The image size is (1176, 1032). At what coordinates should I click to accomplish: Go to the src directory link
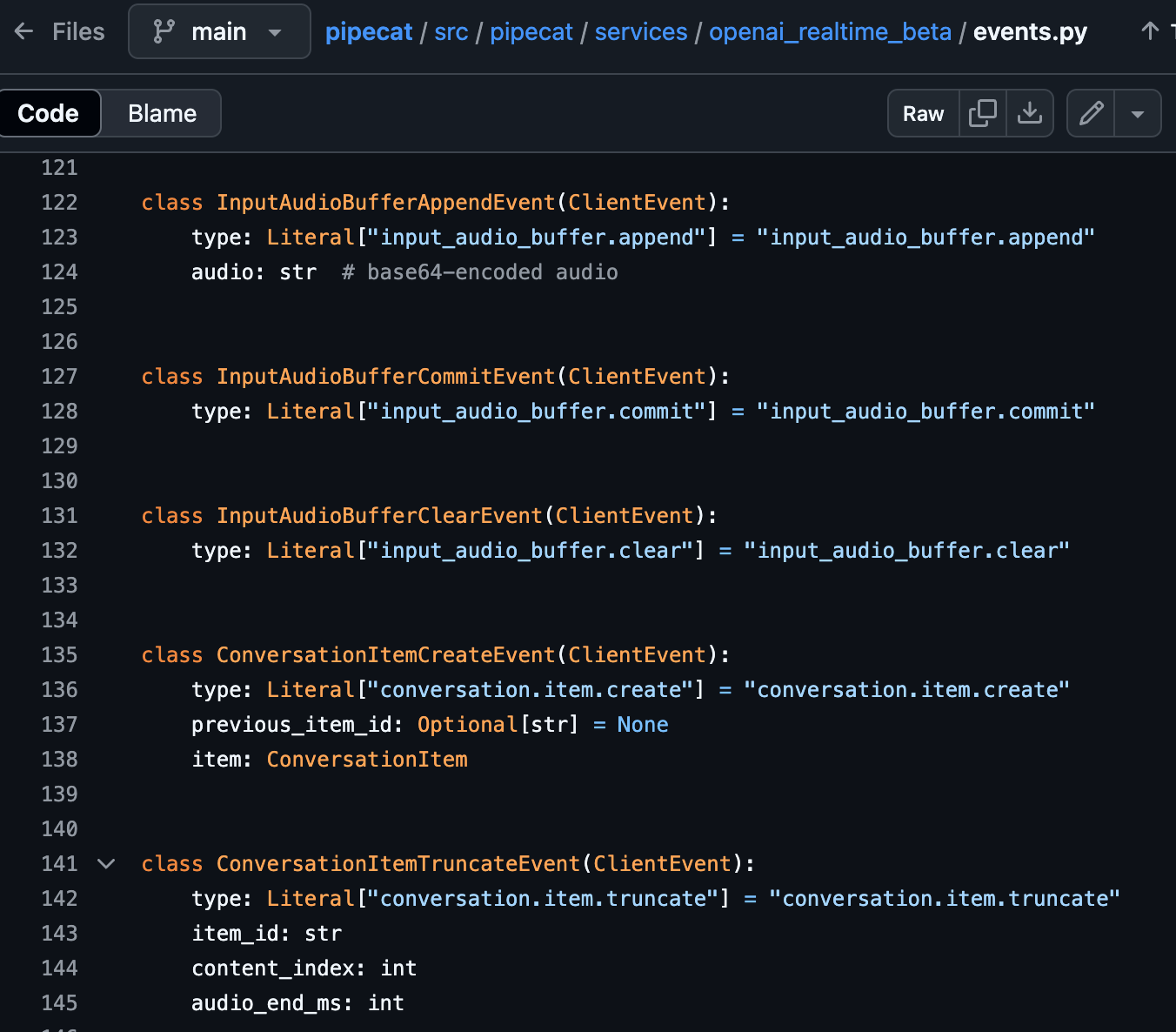point(451,31)
